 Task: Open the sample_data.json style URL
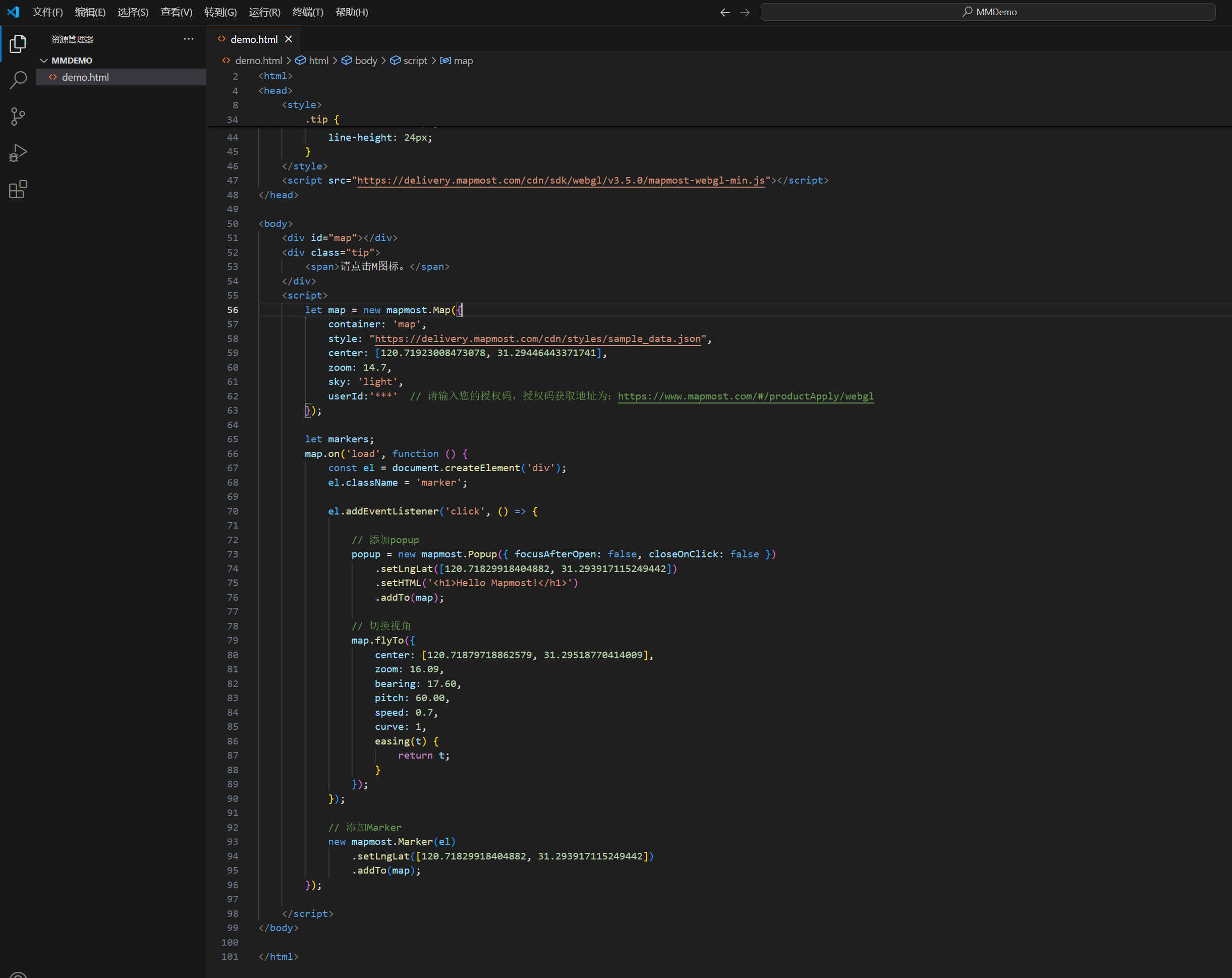[x=538, y=339]
